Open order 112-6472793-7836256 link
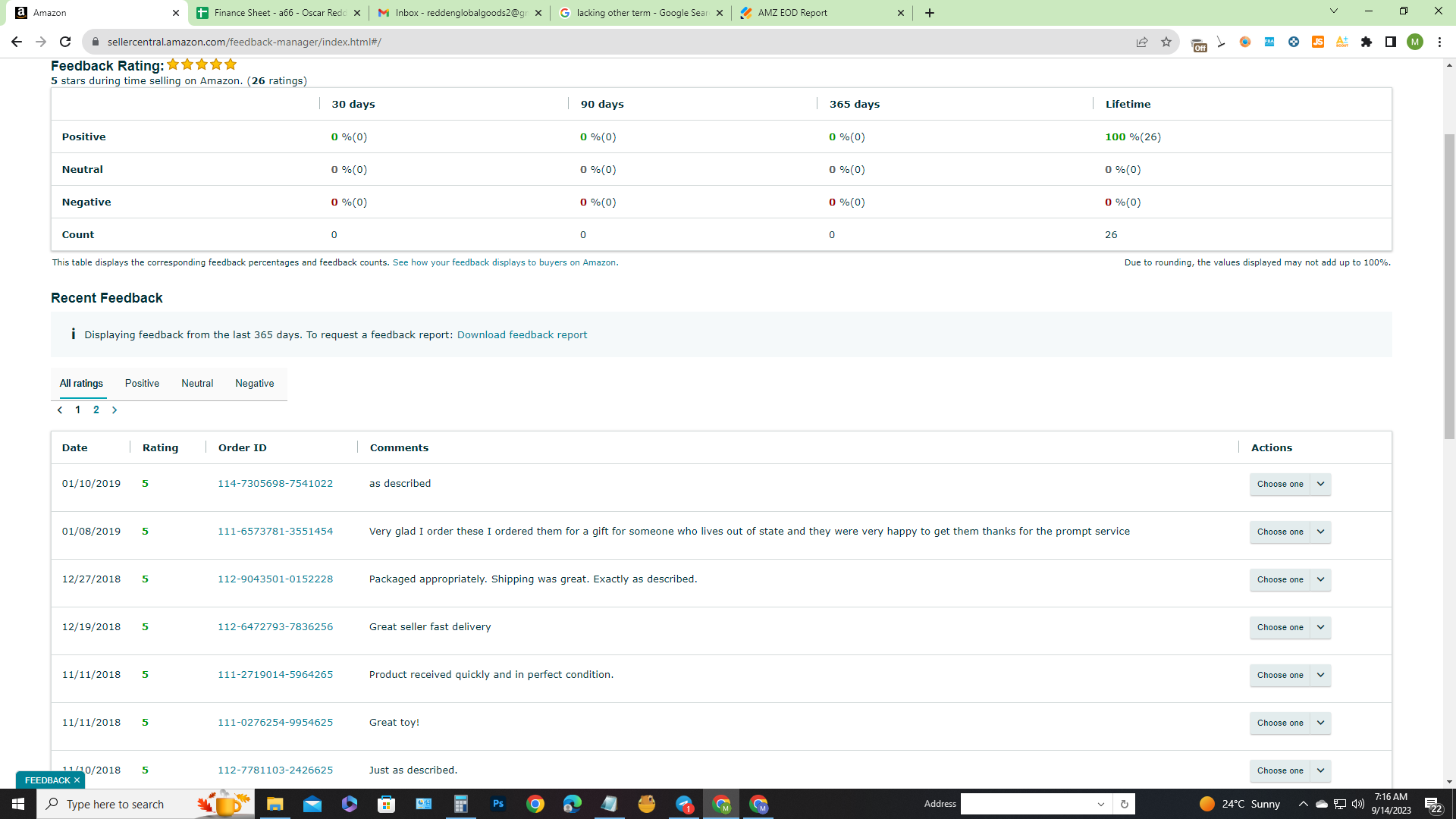Viewport: 1456px width, 819px height. point(275,627)
